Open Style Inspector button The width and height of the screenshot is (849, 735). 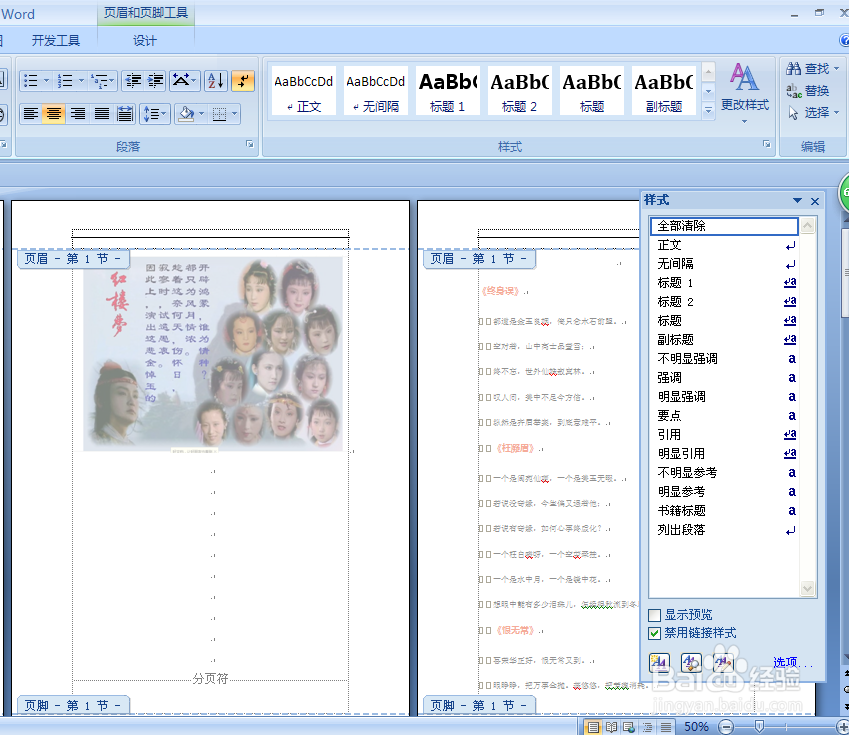[691, 662]
